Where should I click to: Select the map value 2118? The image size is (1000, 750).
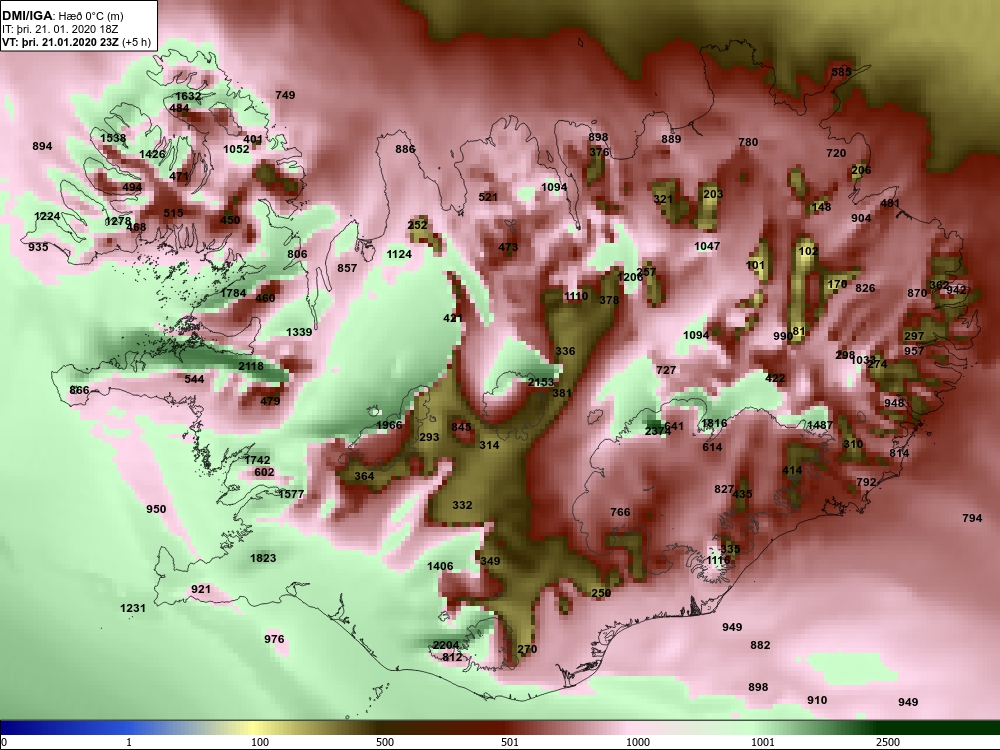pos(251,366)
